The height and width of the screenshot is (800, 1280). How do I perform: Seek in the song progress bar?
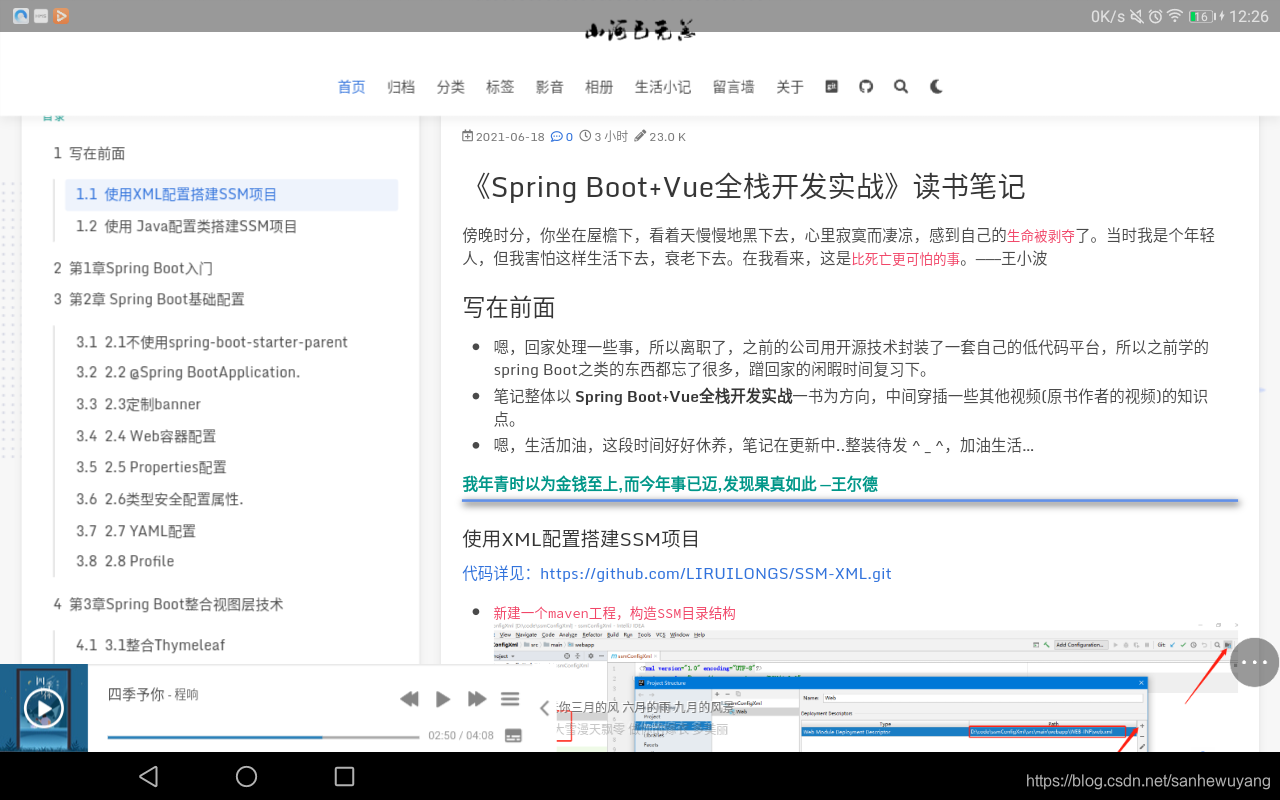pyautogui.click(x=263, y=737)
